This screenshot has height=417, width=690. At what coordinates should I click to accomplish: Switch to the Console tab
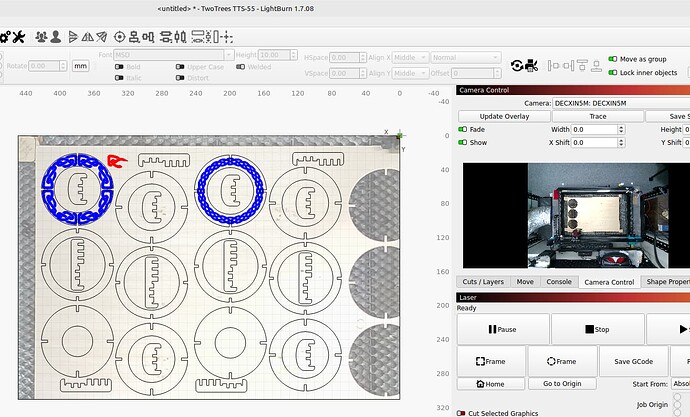[559, 282]
